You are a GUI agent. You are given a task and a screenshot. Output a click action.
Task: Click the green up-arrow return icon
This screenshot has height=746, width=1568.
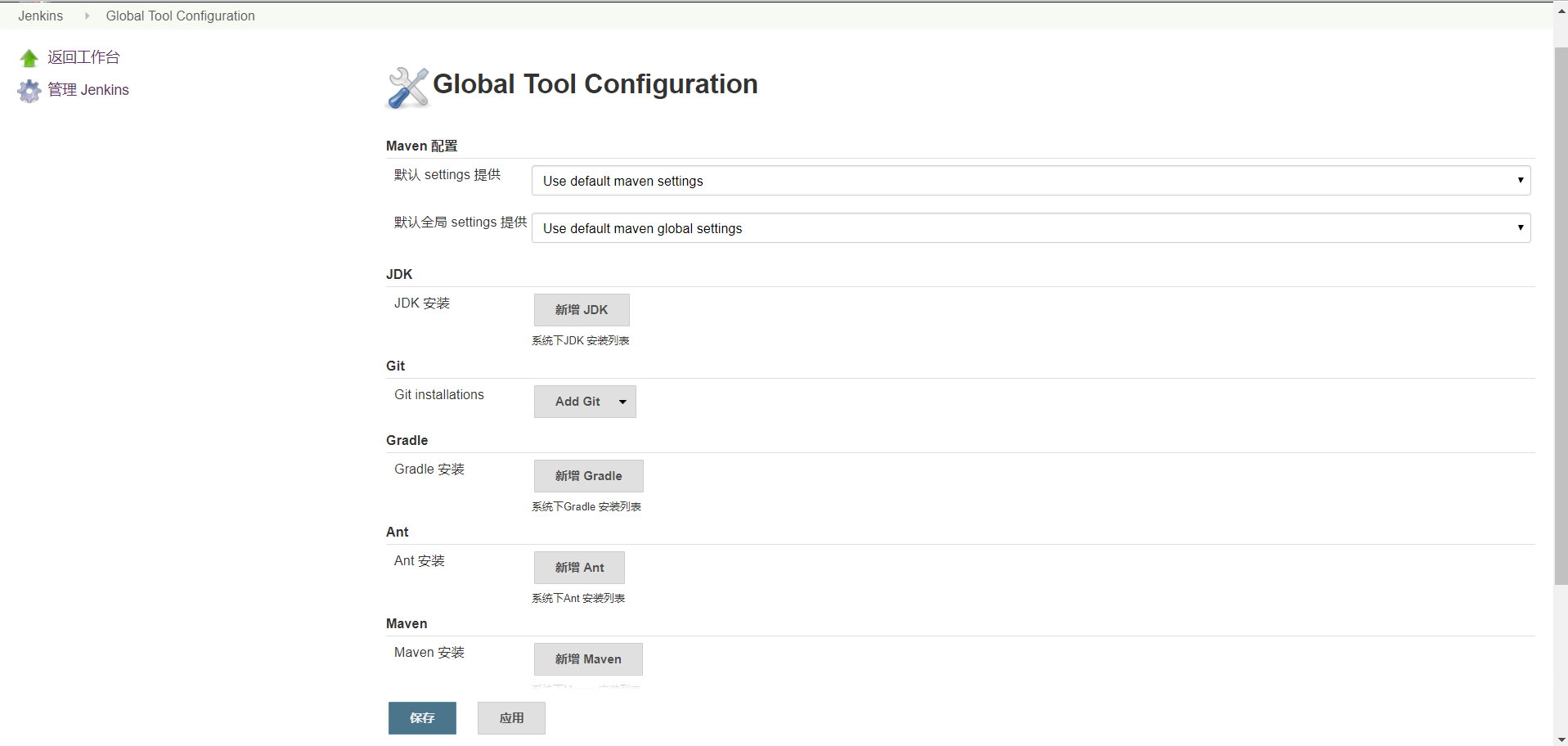[x=29, y=58]
